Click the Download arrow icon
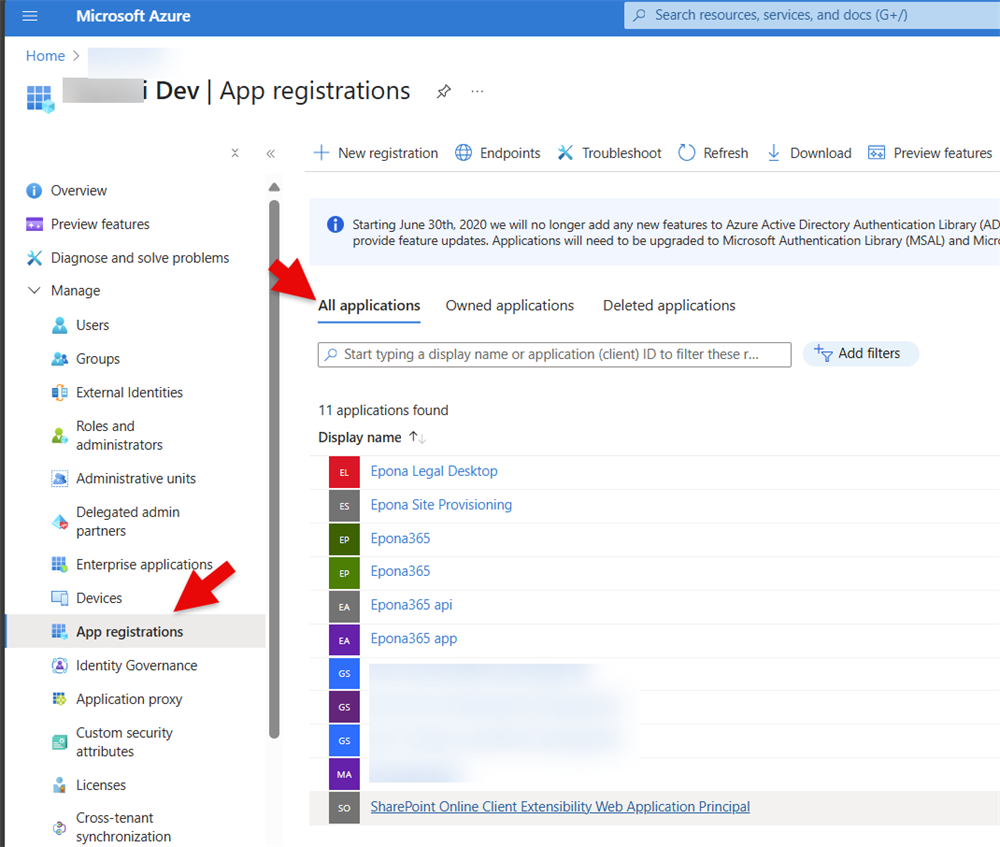Viewport: 1000px width, 847px height. (x=774, y=153)
